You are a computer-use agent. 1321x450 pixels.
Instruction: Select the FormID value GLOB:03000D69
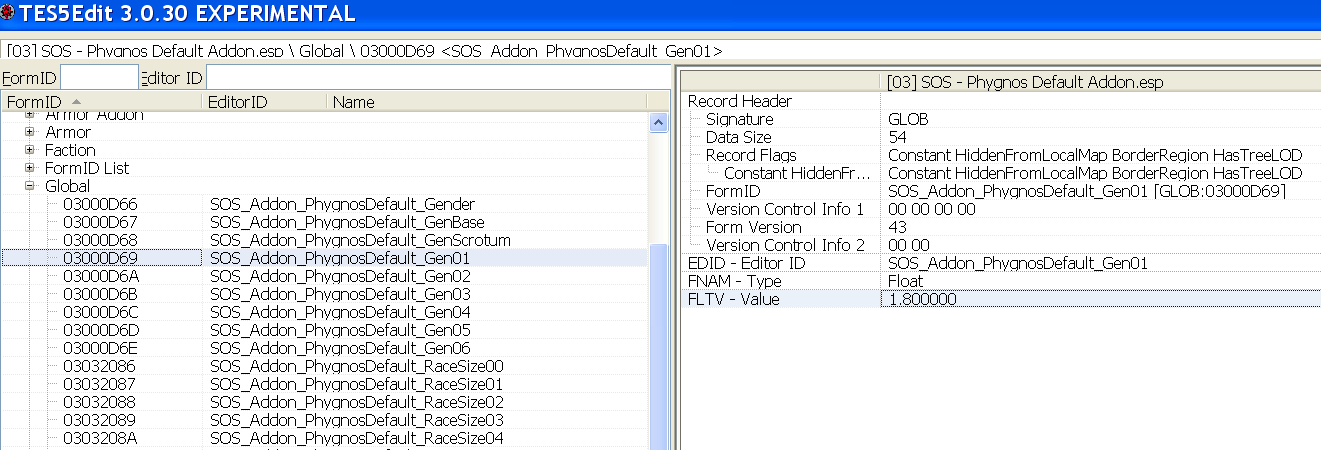[x=1087, y=191]
